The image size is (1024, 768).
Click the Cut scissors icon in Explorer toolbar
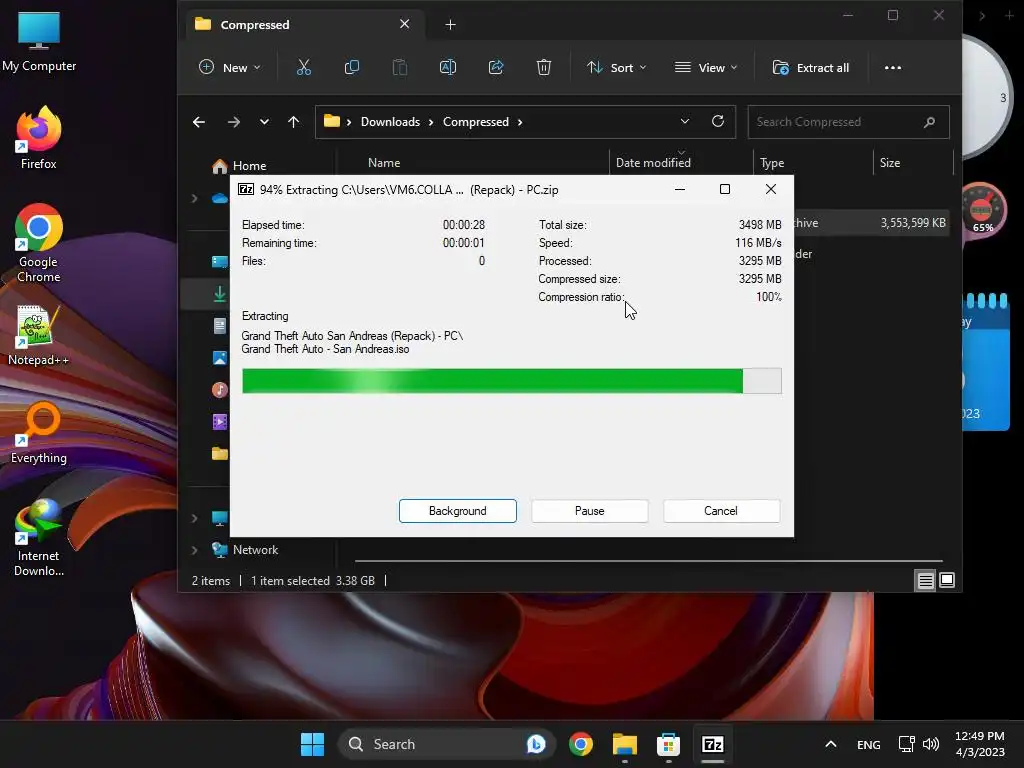click(304, 67)
